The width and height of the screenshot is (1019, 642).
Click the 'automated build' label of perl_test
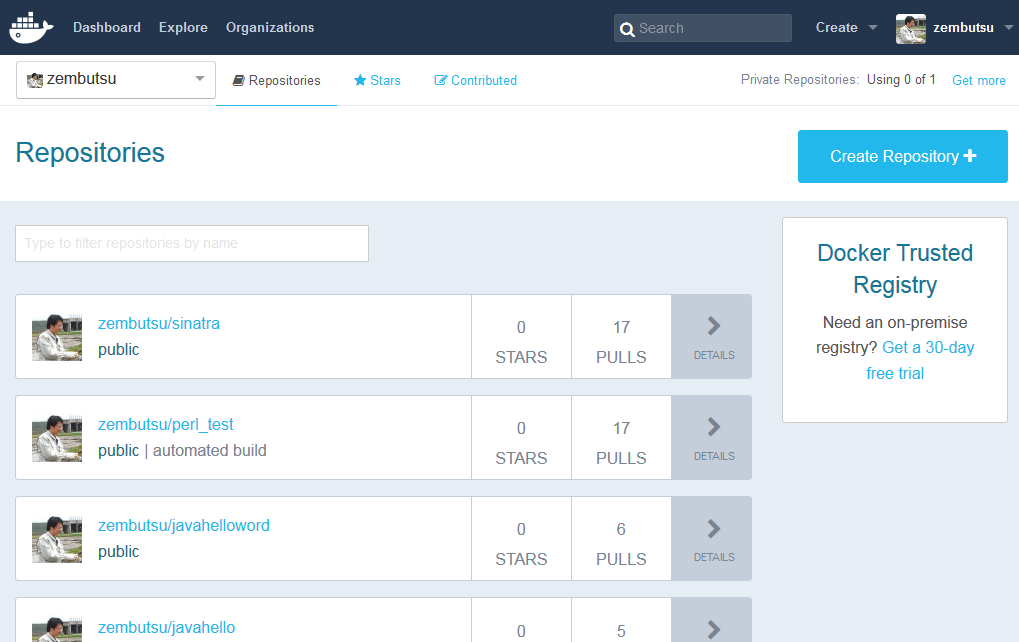[209, 450]
